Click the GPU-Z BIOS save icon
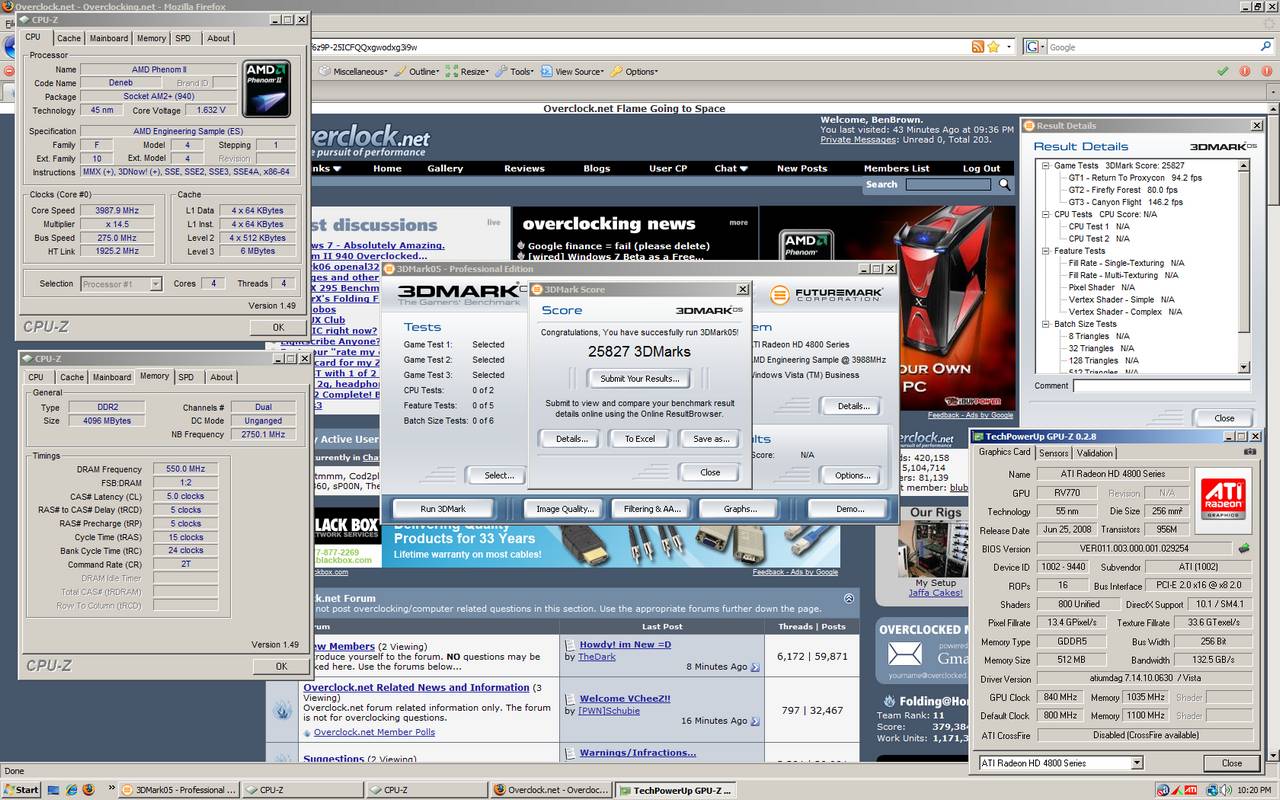 1244,548
